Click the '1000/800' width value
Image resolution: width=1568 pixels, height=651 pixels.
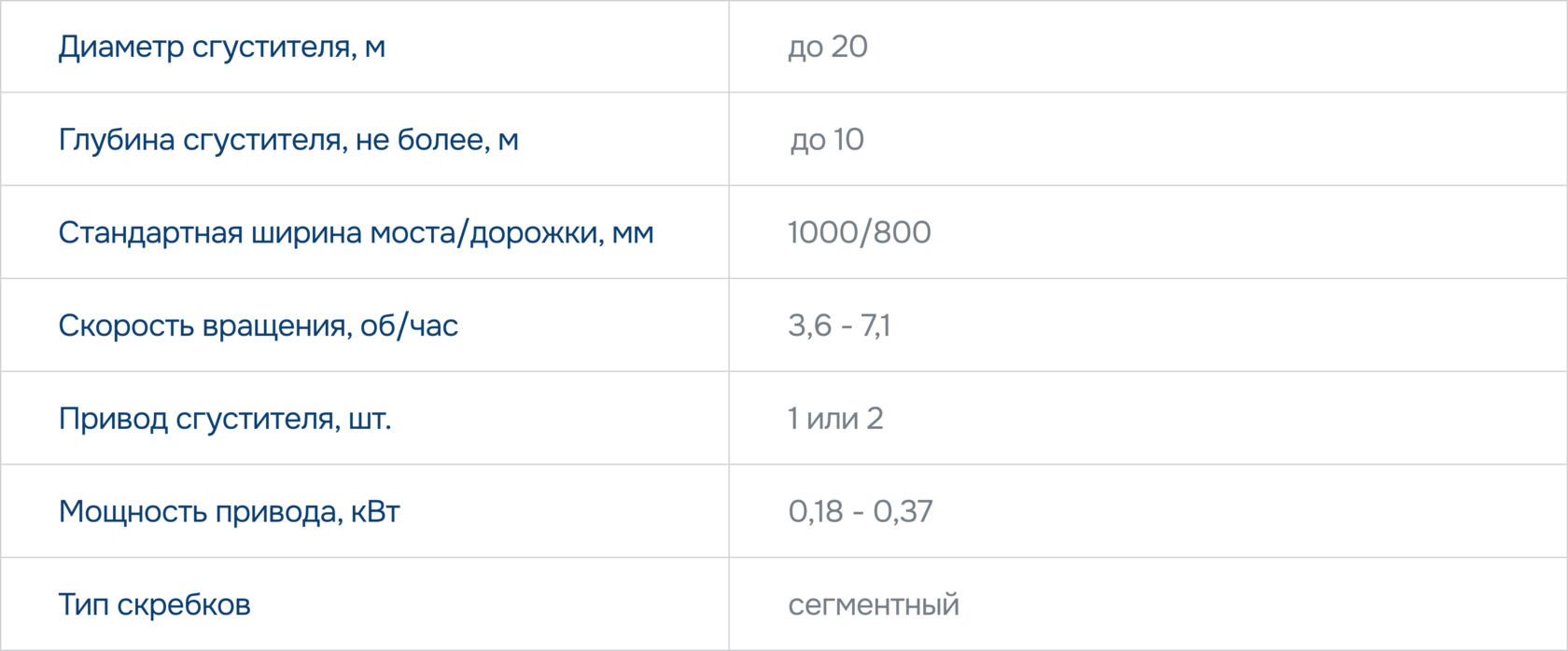[x=859, y=232]
